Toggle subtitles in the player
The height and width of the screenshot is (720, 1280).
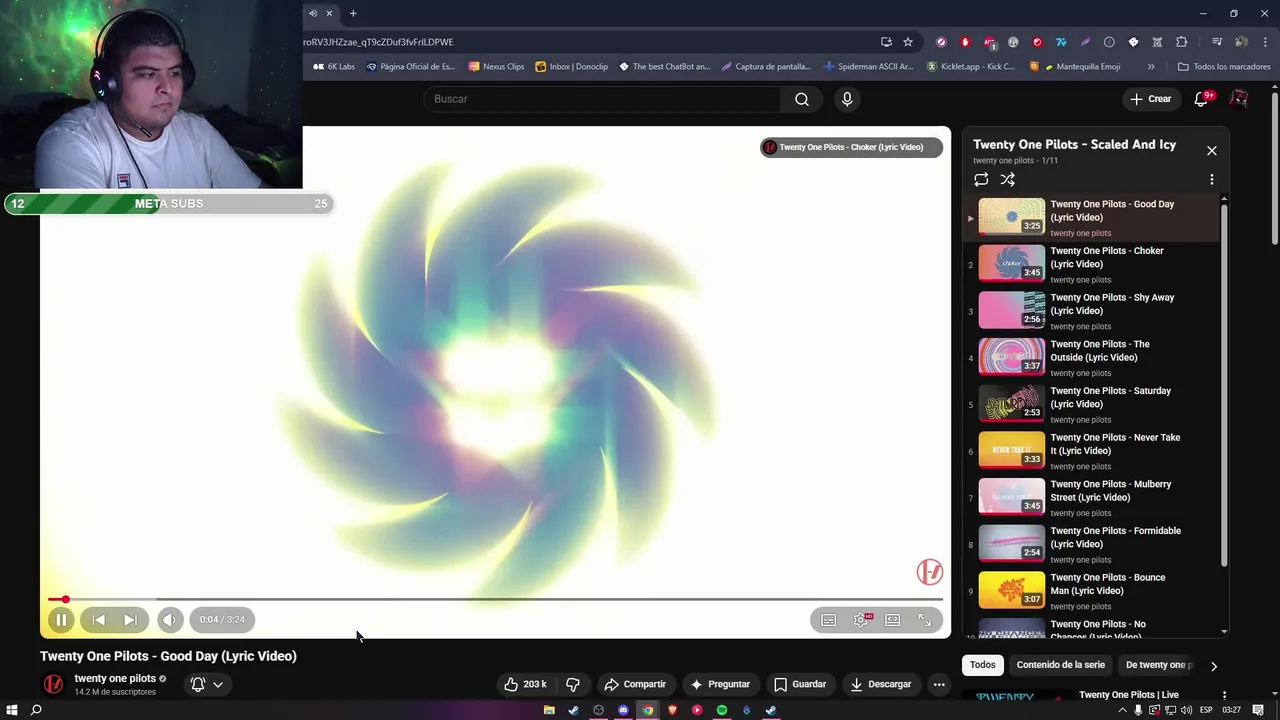(x=828, y=620)
